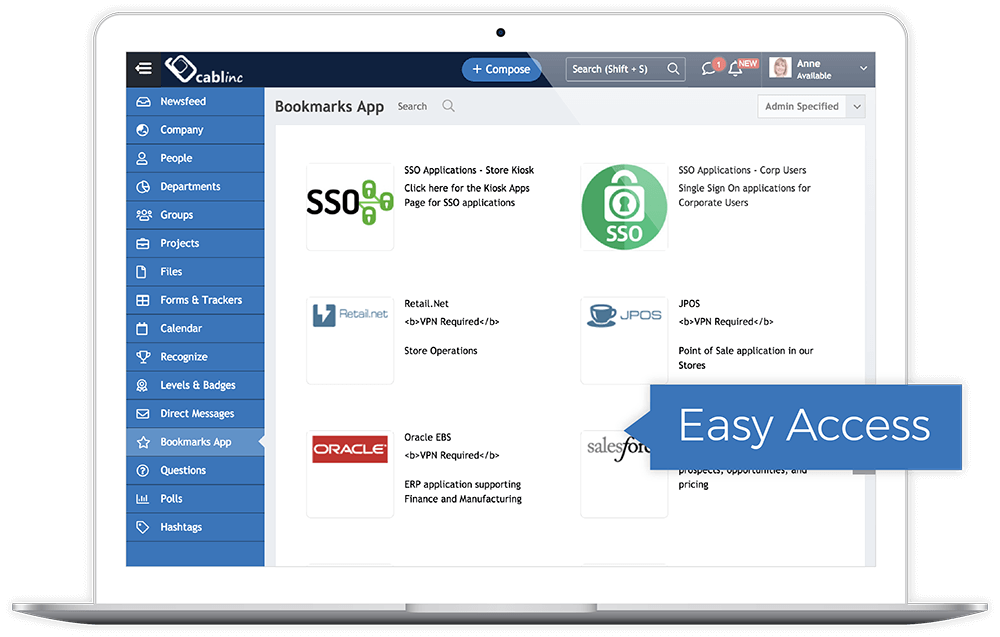The width and height of the screenshot is (1000, 637).
Task: Click Anne's profile avatar
Action: tap(780, 68)
